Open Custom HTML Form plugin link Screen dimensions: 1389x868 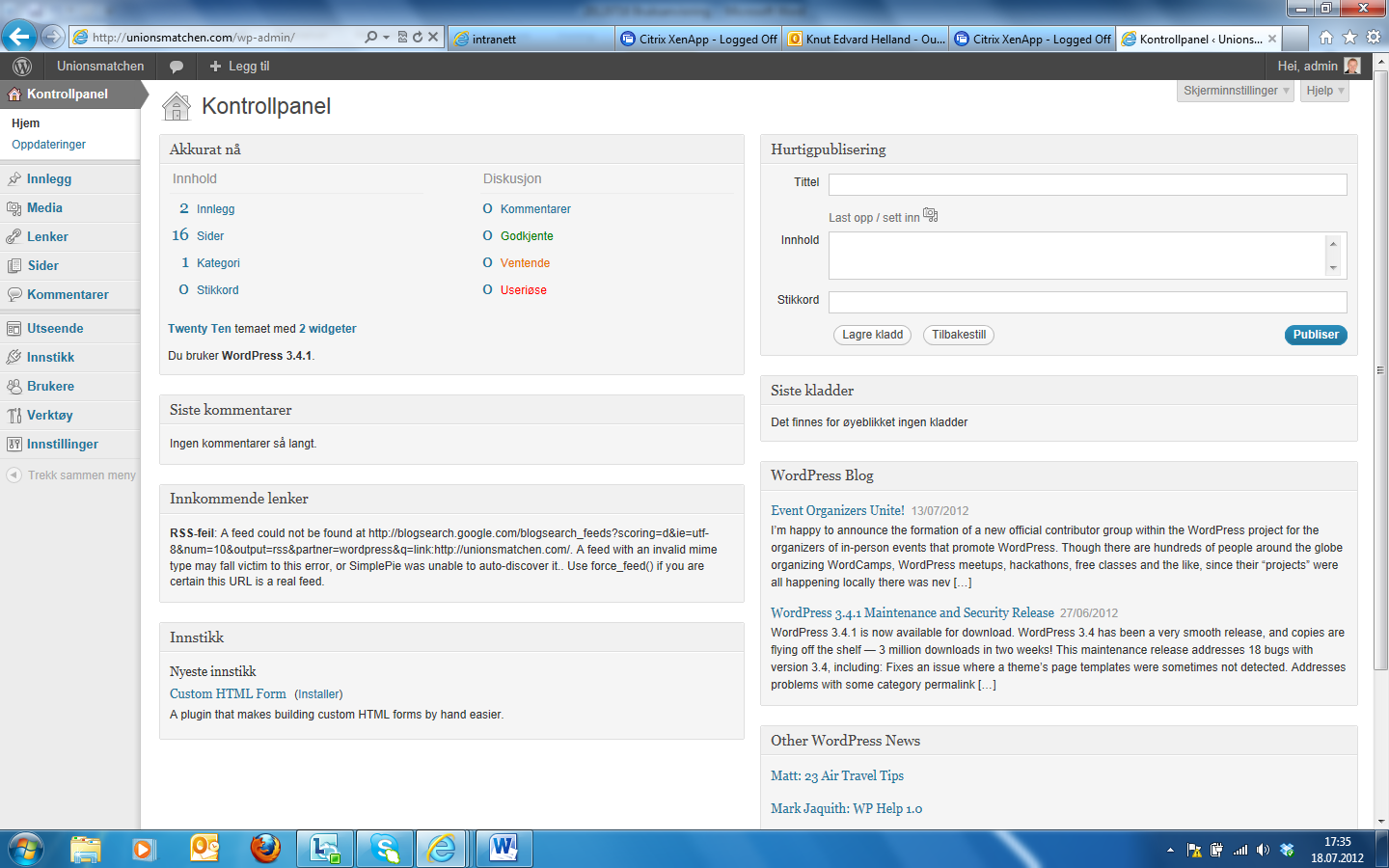[228, 693]
